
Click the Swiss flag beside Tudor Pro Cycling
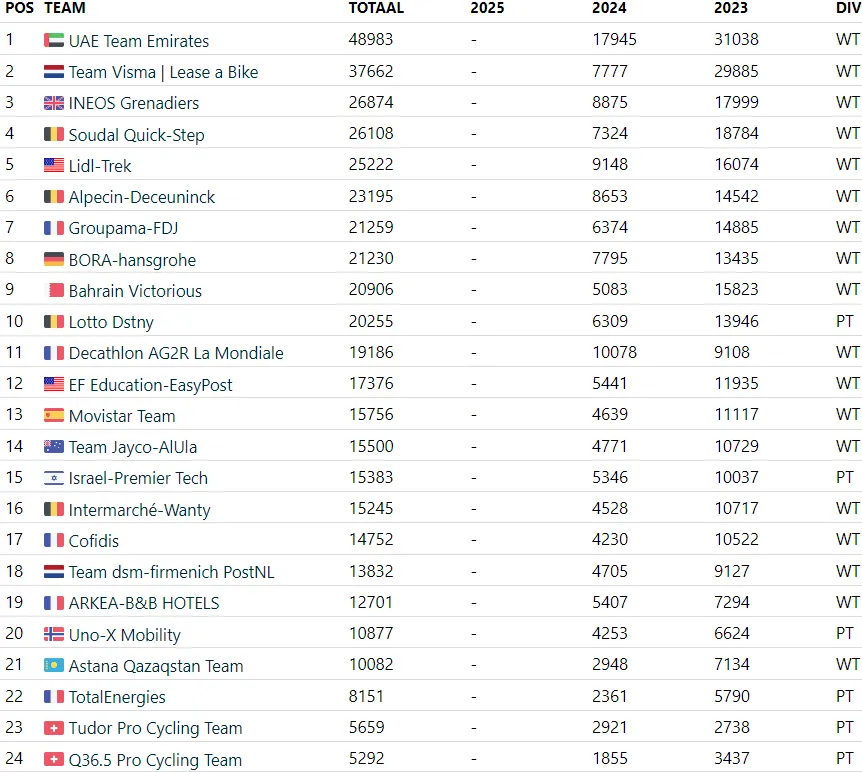(x=54, y=728)
